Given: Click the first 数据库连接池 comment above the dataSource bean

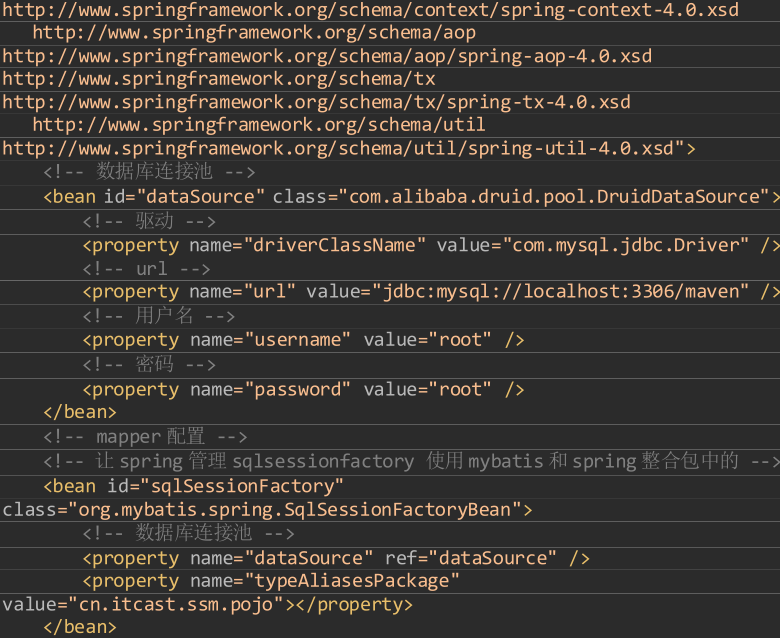Looking at the screenshot, I should click(x=149, y=172).
